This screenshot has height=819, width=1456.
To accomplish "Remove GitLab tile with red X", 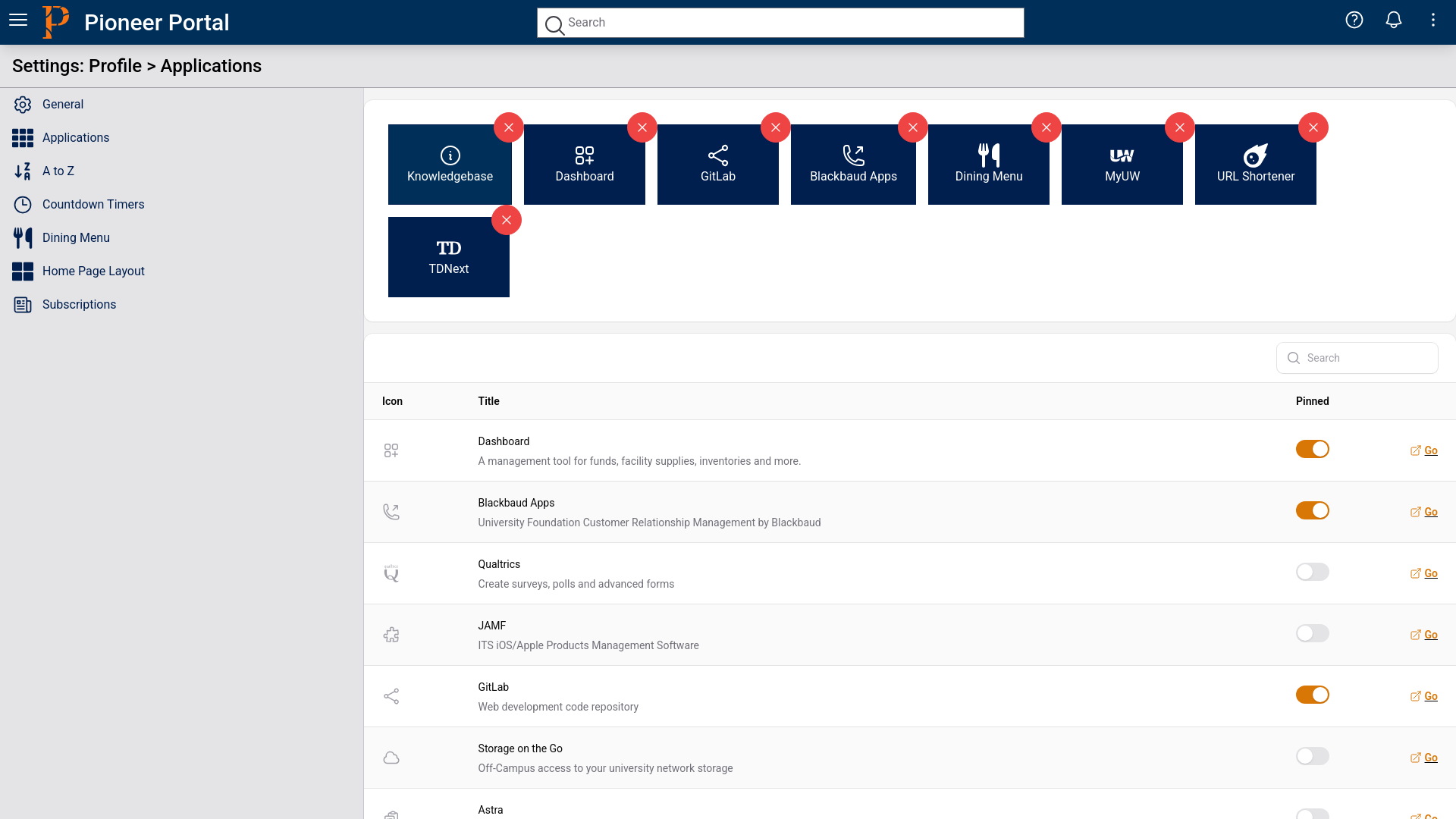I will coord(776,127).
